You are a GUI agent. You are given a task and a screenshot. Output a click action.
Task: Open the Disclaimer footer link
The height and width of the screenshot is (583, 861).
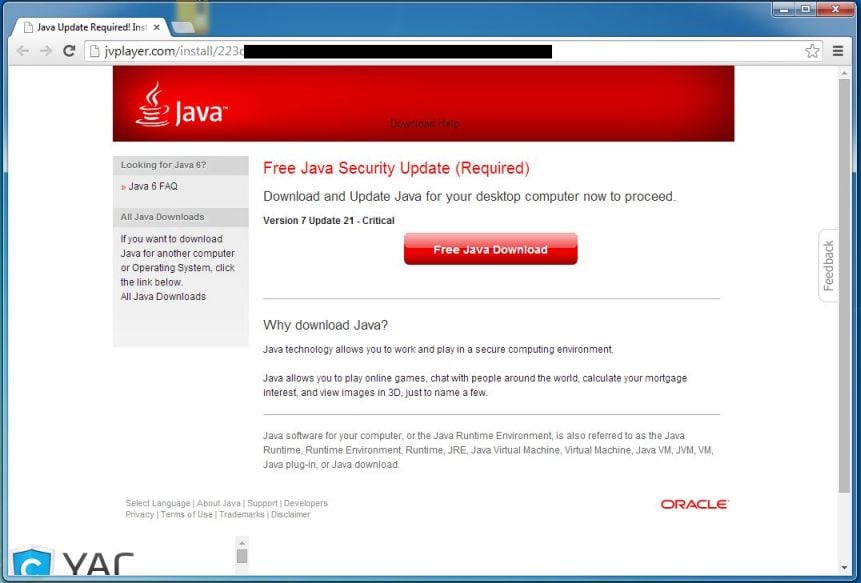pyautogui.click(x=290, y=514)
